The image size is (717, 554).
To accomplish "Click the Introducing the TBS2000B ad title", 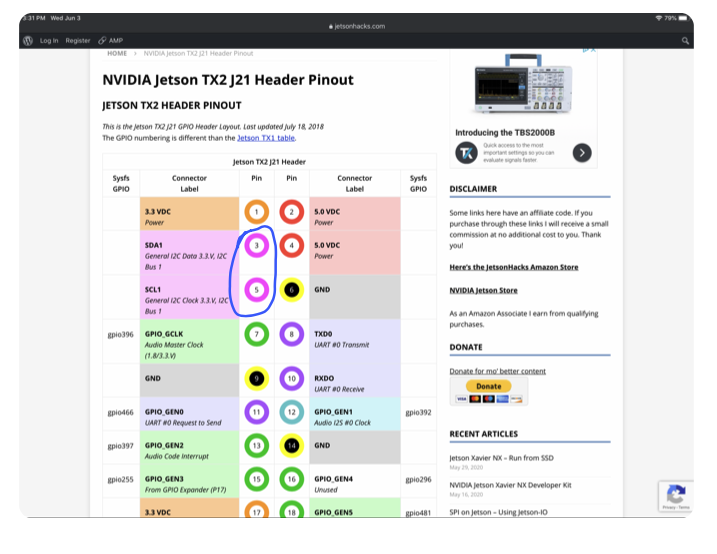I will point(505,133).
